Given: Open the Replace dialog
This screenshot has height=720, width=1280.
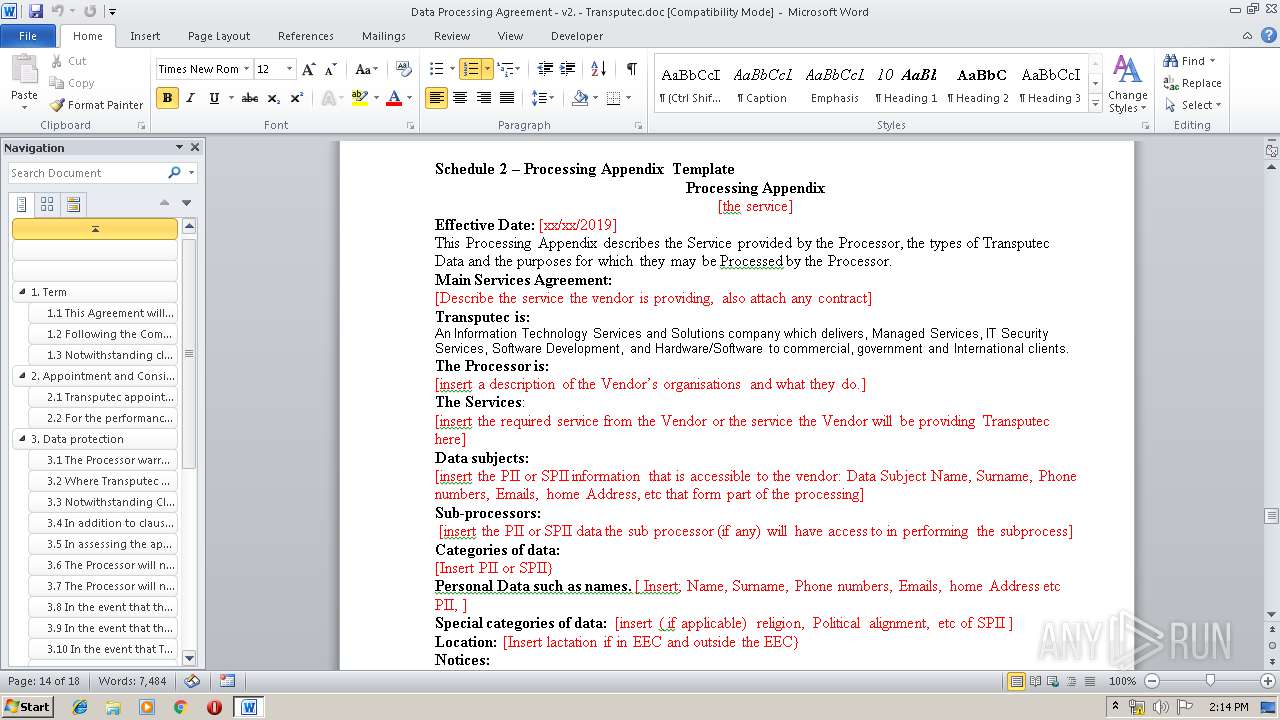Looking at the screenshot, I should point(1192,83).
